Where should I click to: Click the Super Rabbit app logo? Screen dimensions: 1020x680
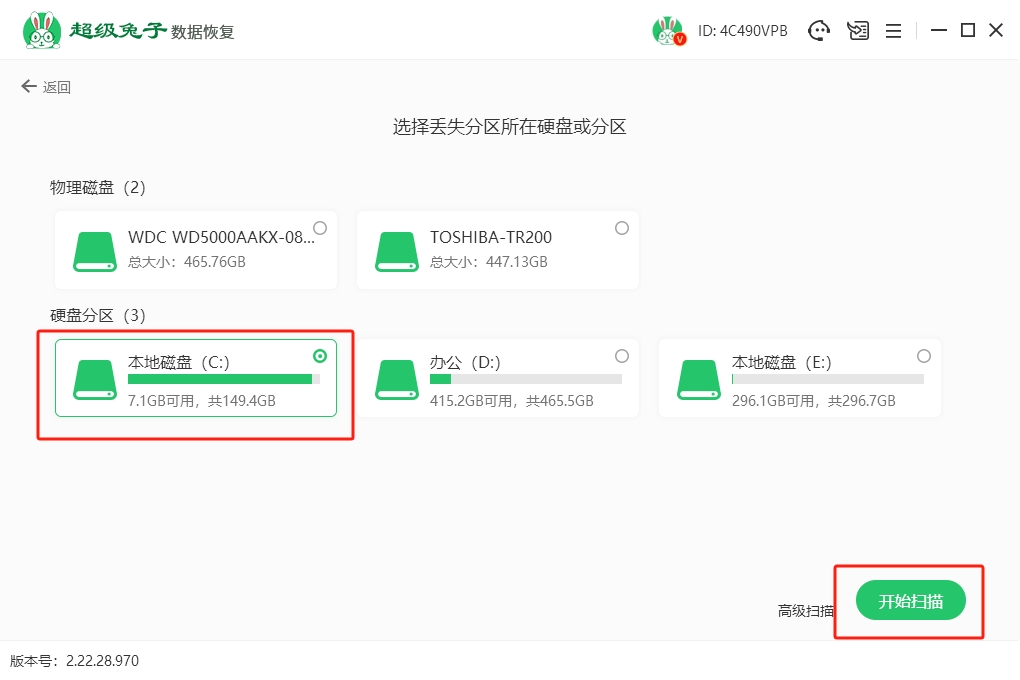(x=41, y=31)
